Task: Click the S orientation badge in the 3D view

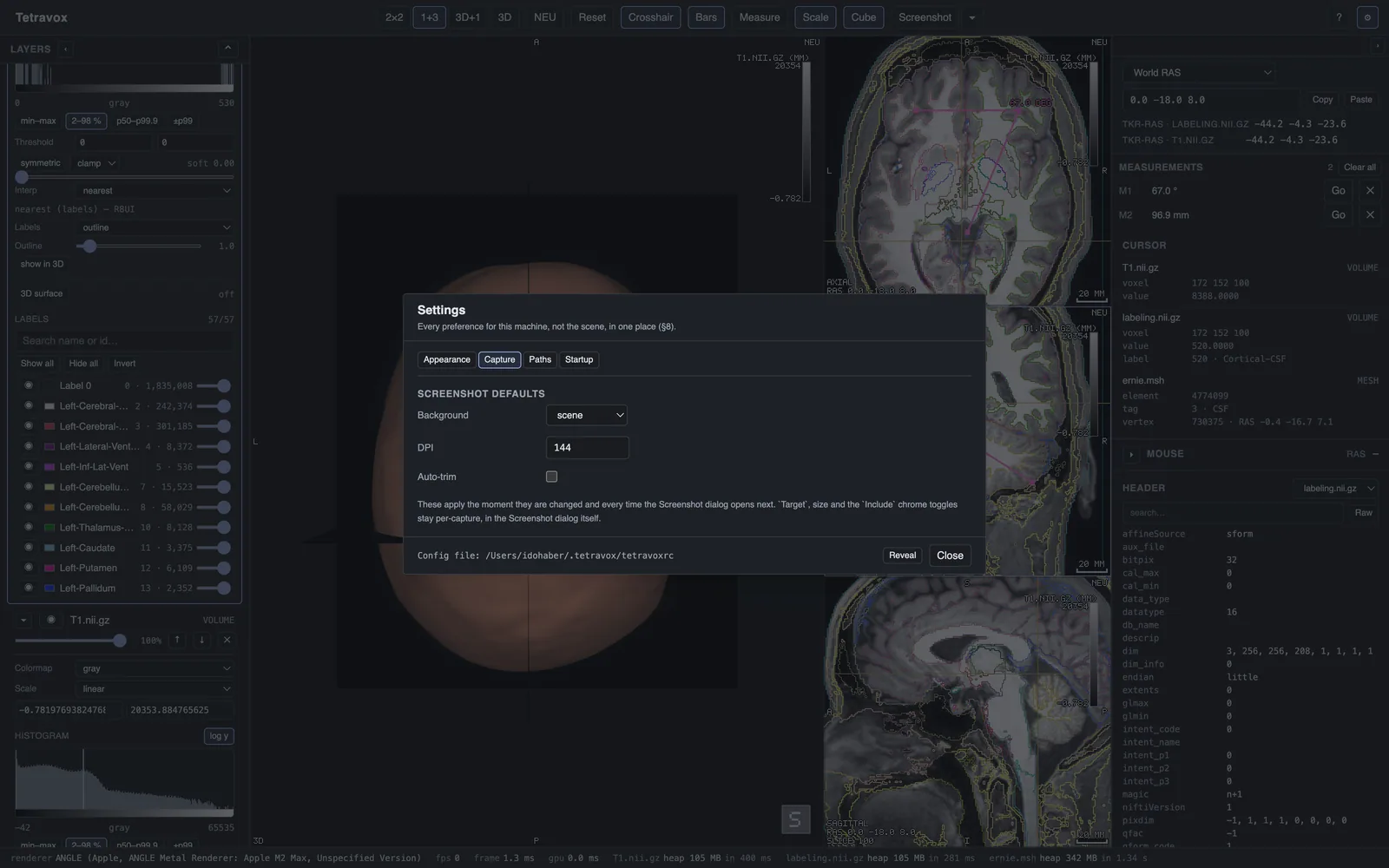Action: tap(795, 819)
